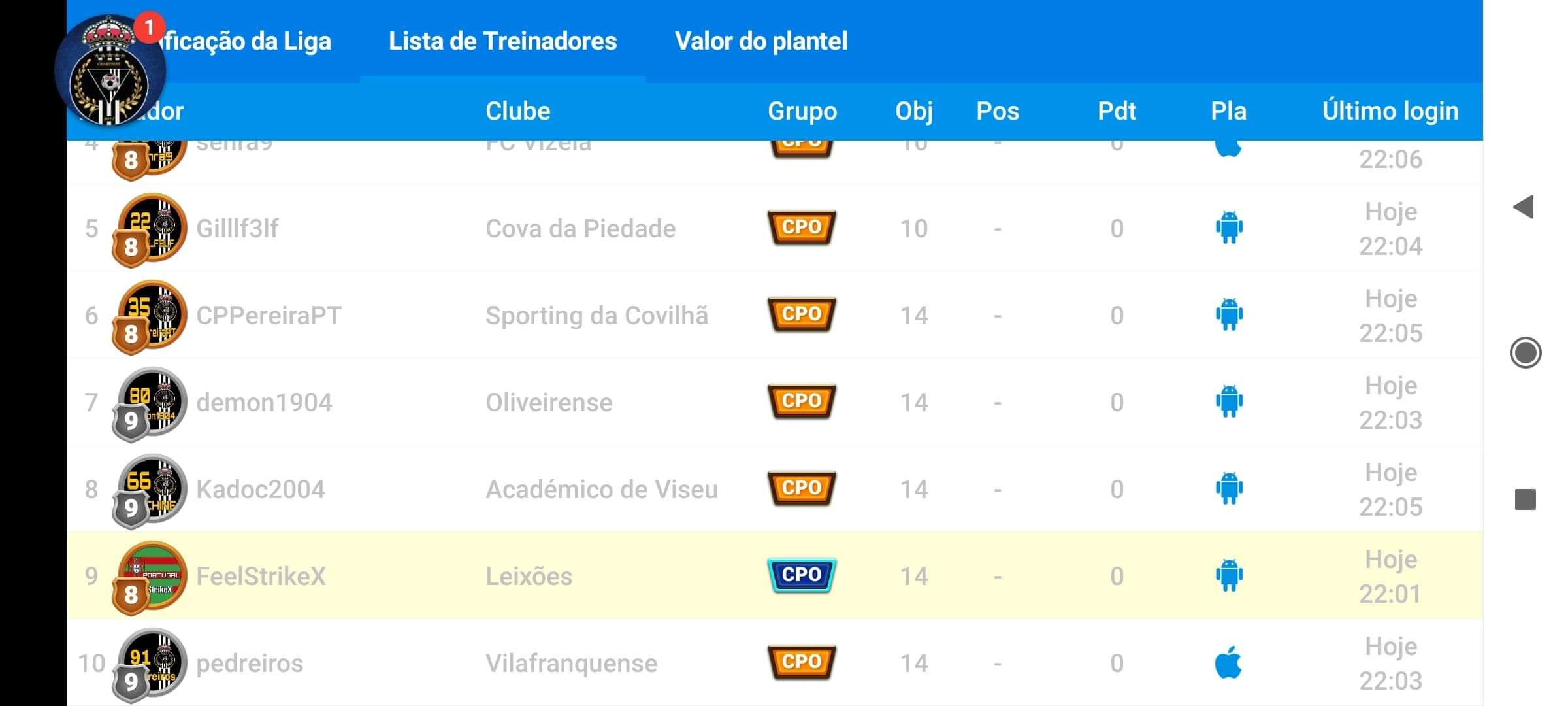
Task: Switch to the Valor do plantel tab
Action: (x=761, y=41)
